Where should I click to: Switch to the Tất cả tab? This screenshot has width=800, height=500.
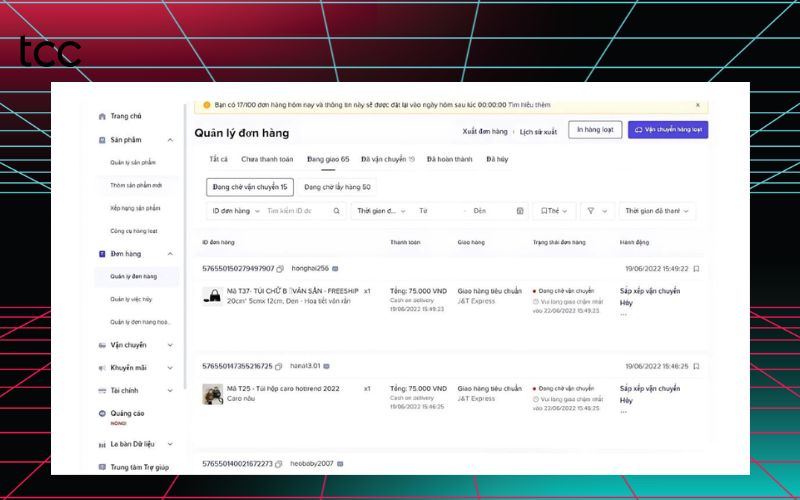click(x=218, y=159)
